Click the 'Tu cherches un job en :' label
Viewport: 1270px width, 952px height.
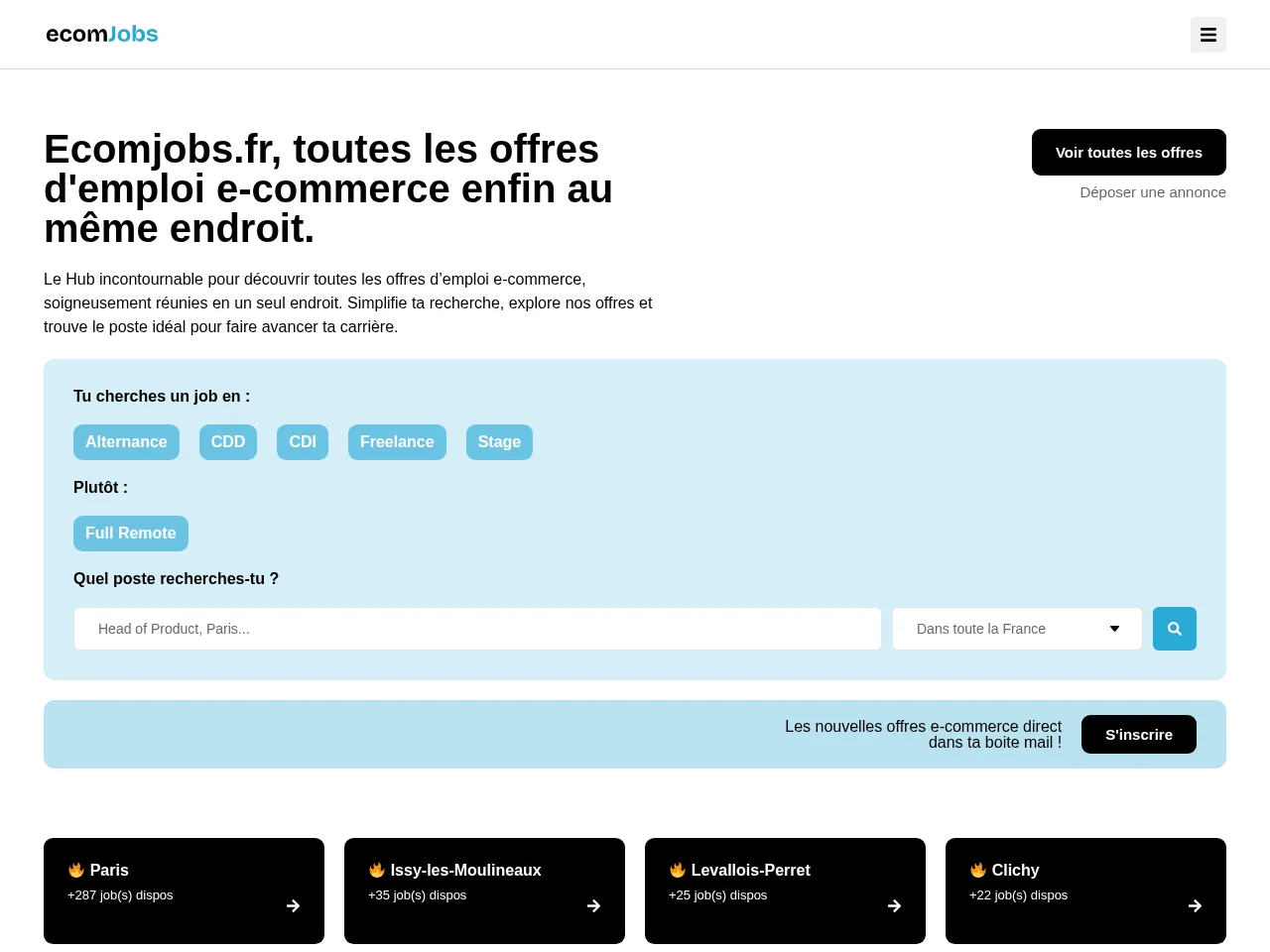click(x=162, y=397)
